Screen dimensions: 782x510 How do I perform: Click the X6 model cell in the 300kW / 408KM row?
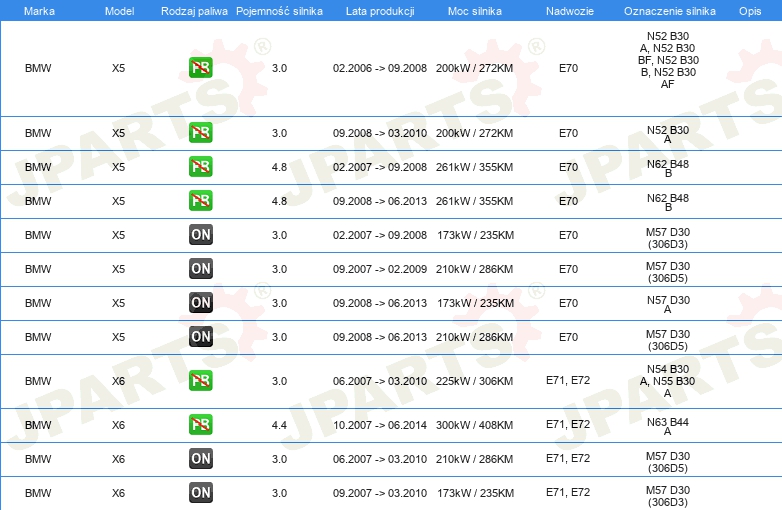tap(118, 425)
